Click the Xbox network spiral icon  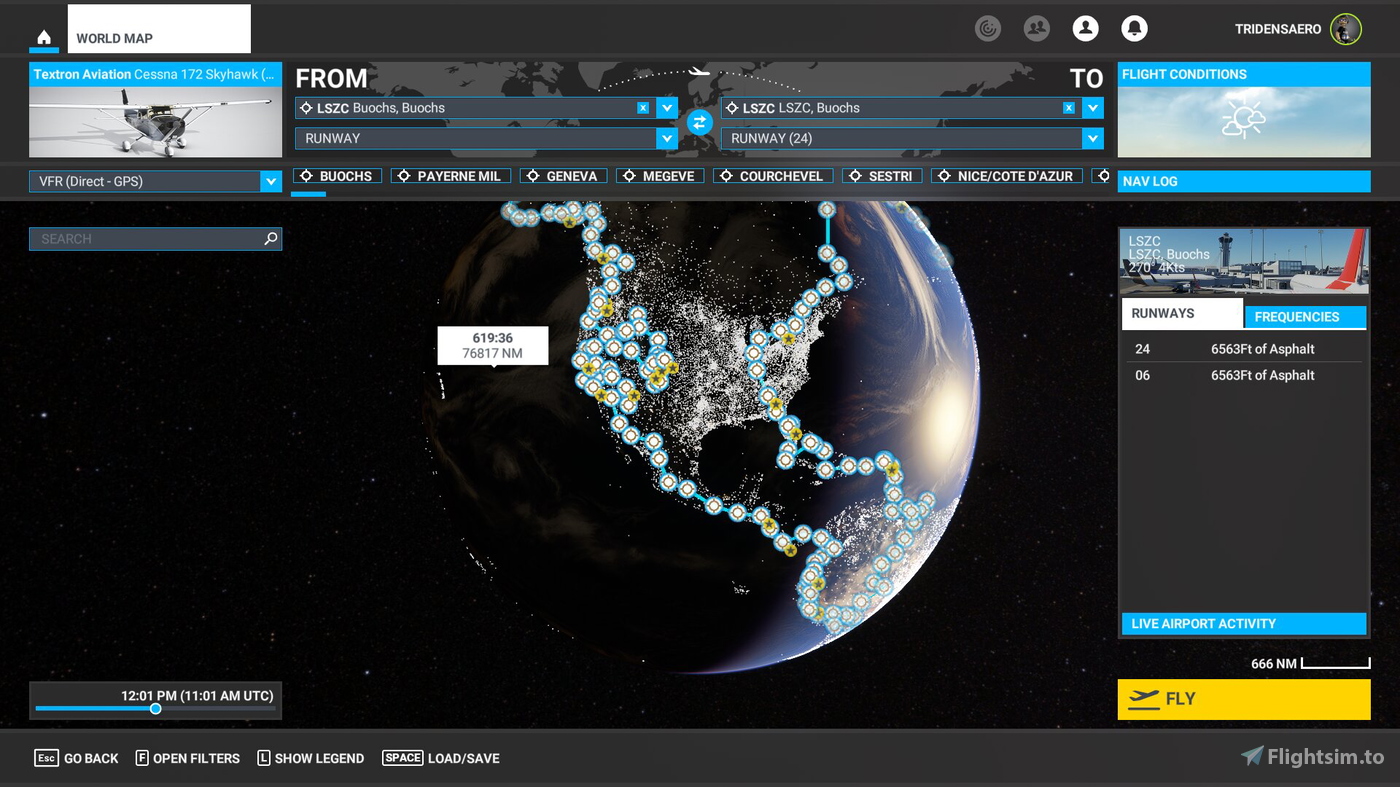click(x=988, y=28)
